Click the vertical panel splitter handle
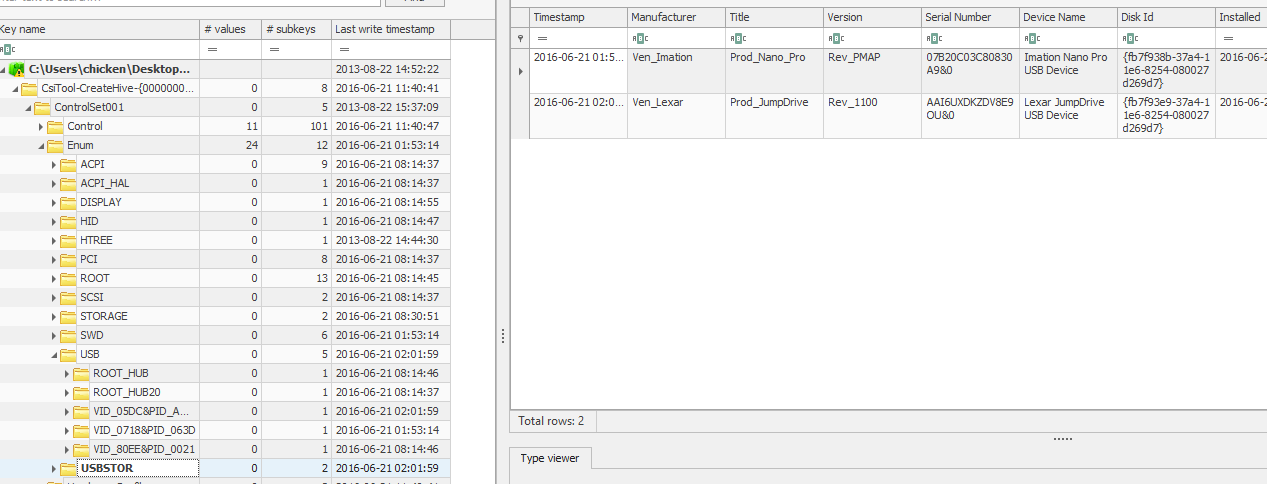1267x484 pixels. click(502, 336)
